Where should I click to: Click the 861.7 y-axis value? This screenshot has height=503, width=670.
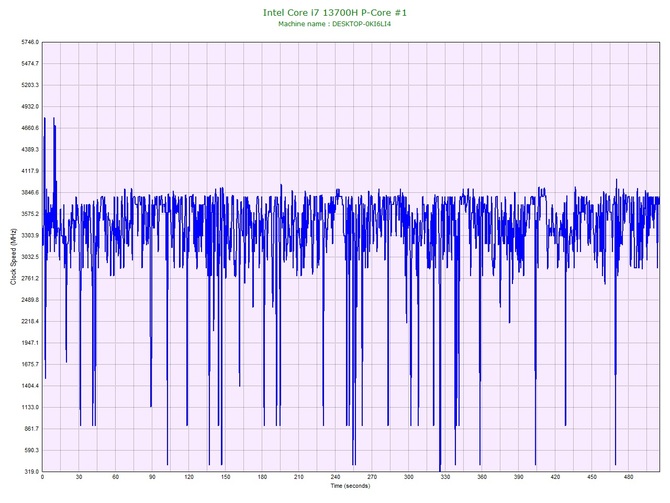click(31, 429)
